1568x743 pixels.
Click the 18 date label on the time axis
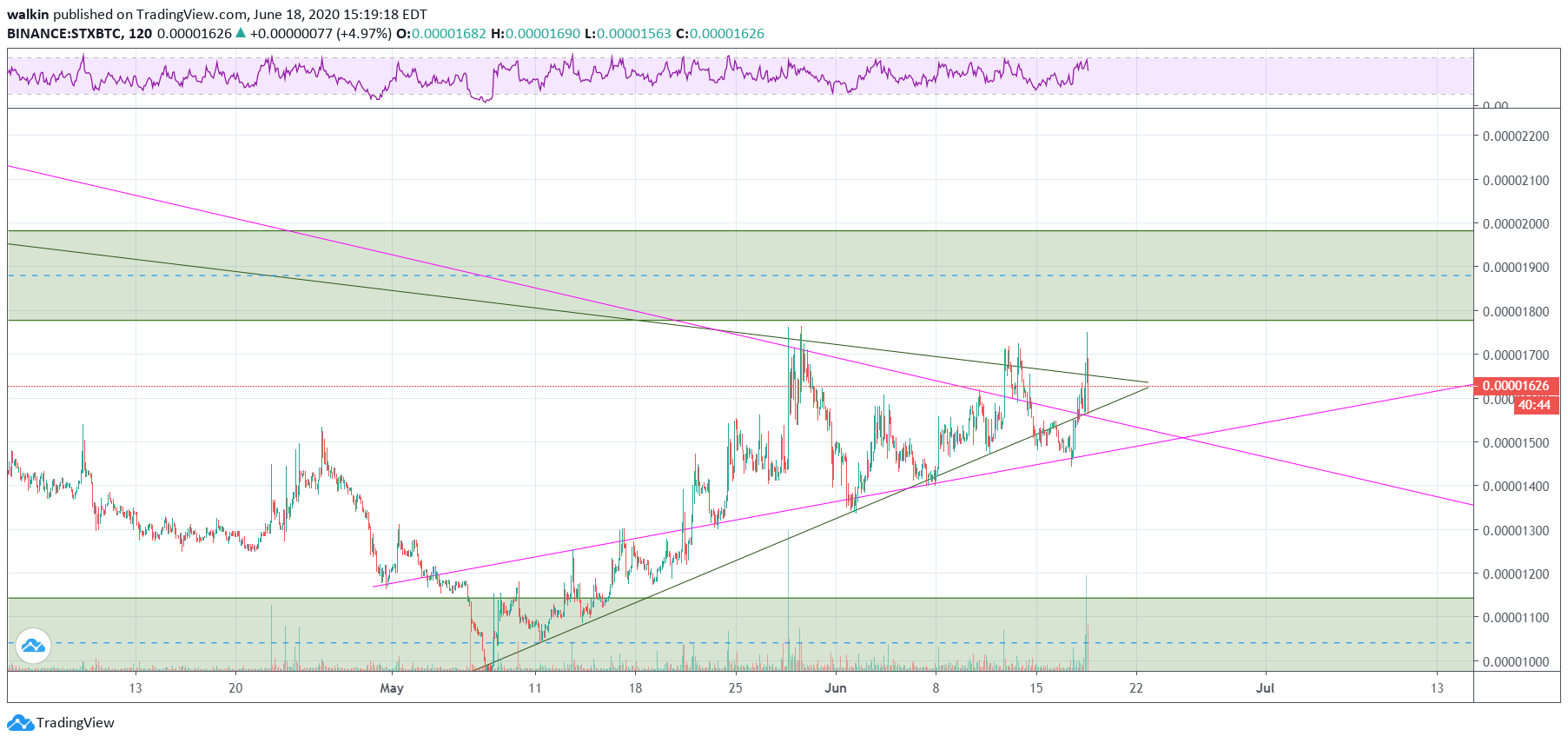click(636, 688)
